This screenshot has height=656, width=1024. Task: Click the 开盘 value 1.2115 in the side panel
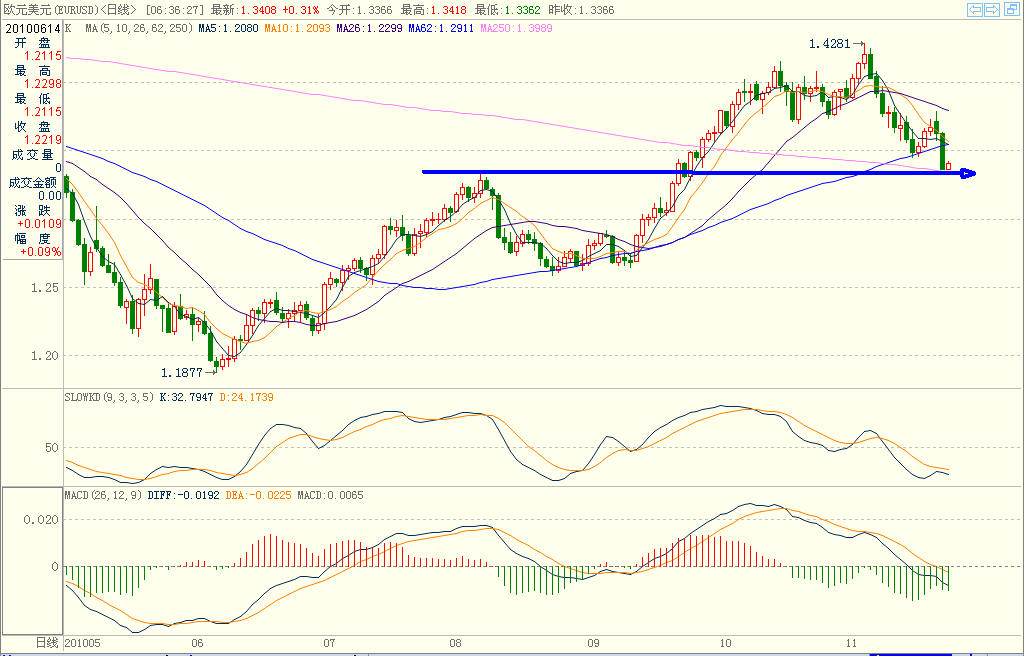coord(43,56)
